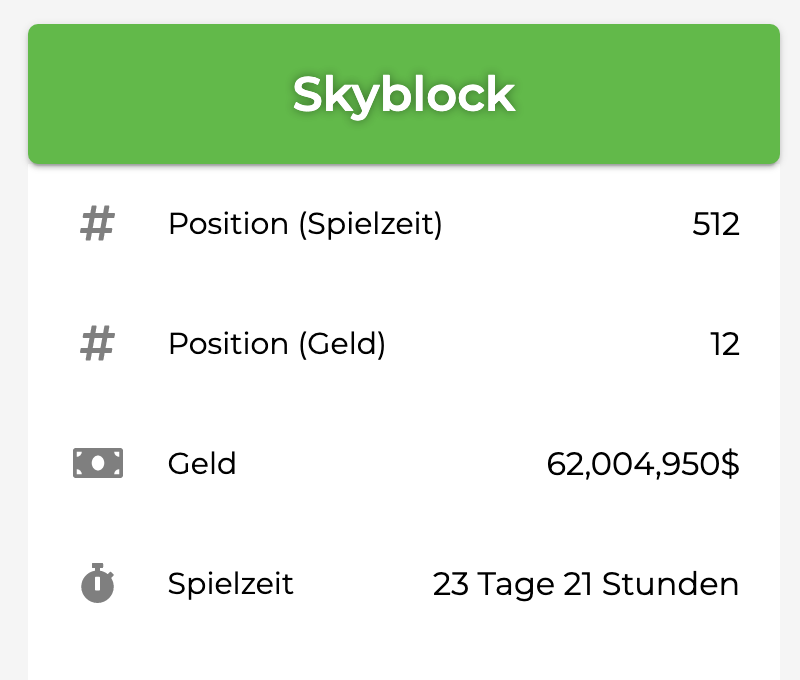800x680 pixels.
Task: Select the Position (Spielzeit) label
Action: tap(305, 224)
